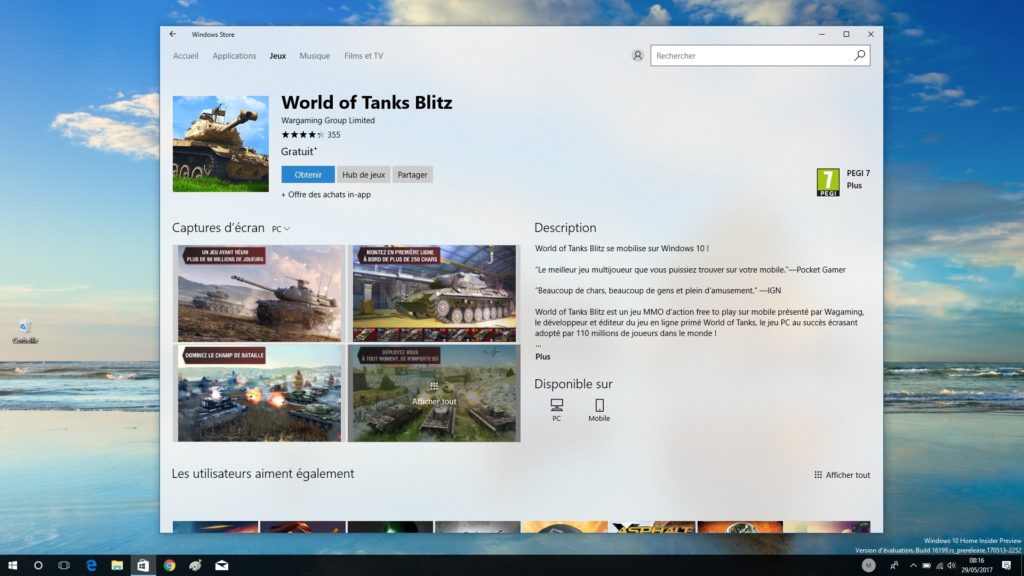Viewport: 1024px width, 576px height.
Task: Click the Windows Store taskbar icon
Action: tap(143, 566)
